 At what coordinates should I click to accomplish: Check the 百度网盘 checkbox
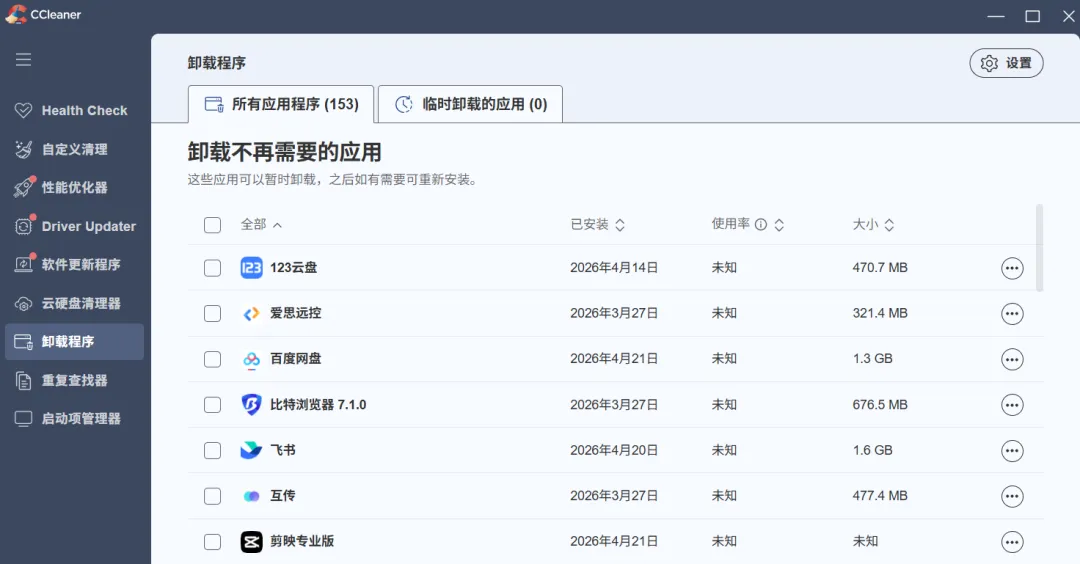tap(212, 359)
